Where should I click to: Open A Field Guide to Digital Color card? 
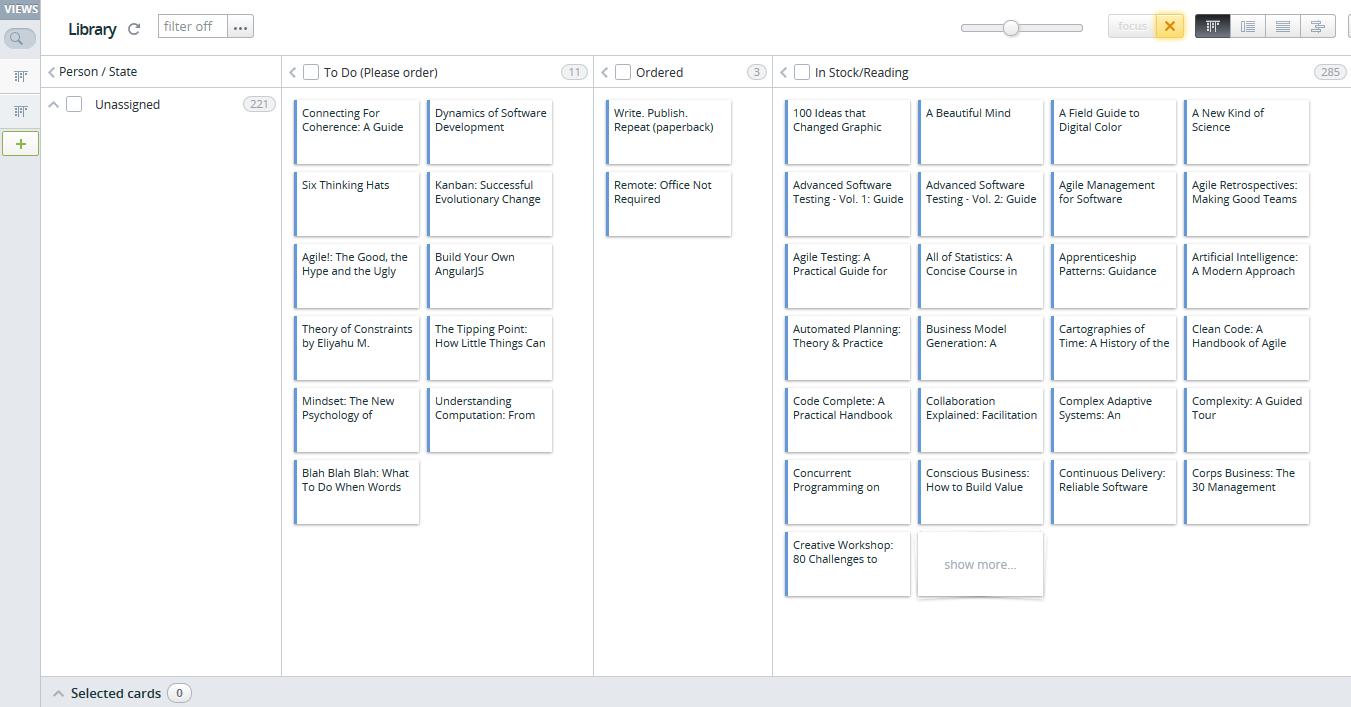[x=1114, y=132]
